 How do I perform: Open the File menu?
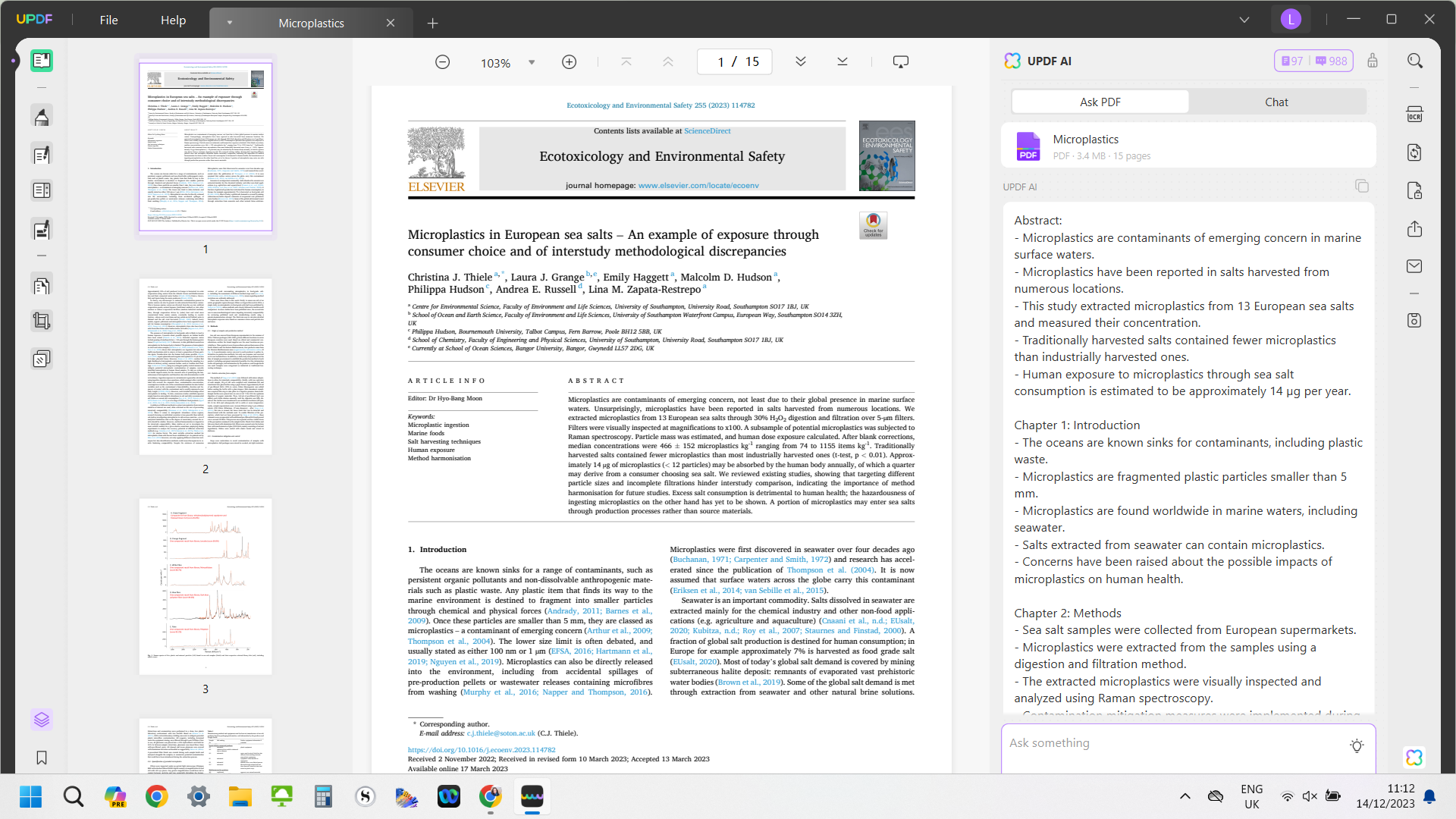coord(108,20)
